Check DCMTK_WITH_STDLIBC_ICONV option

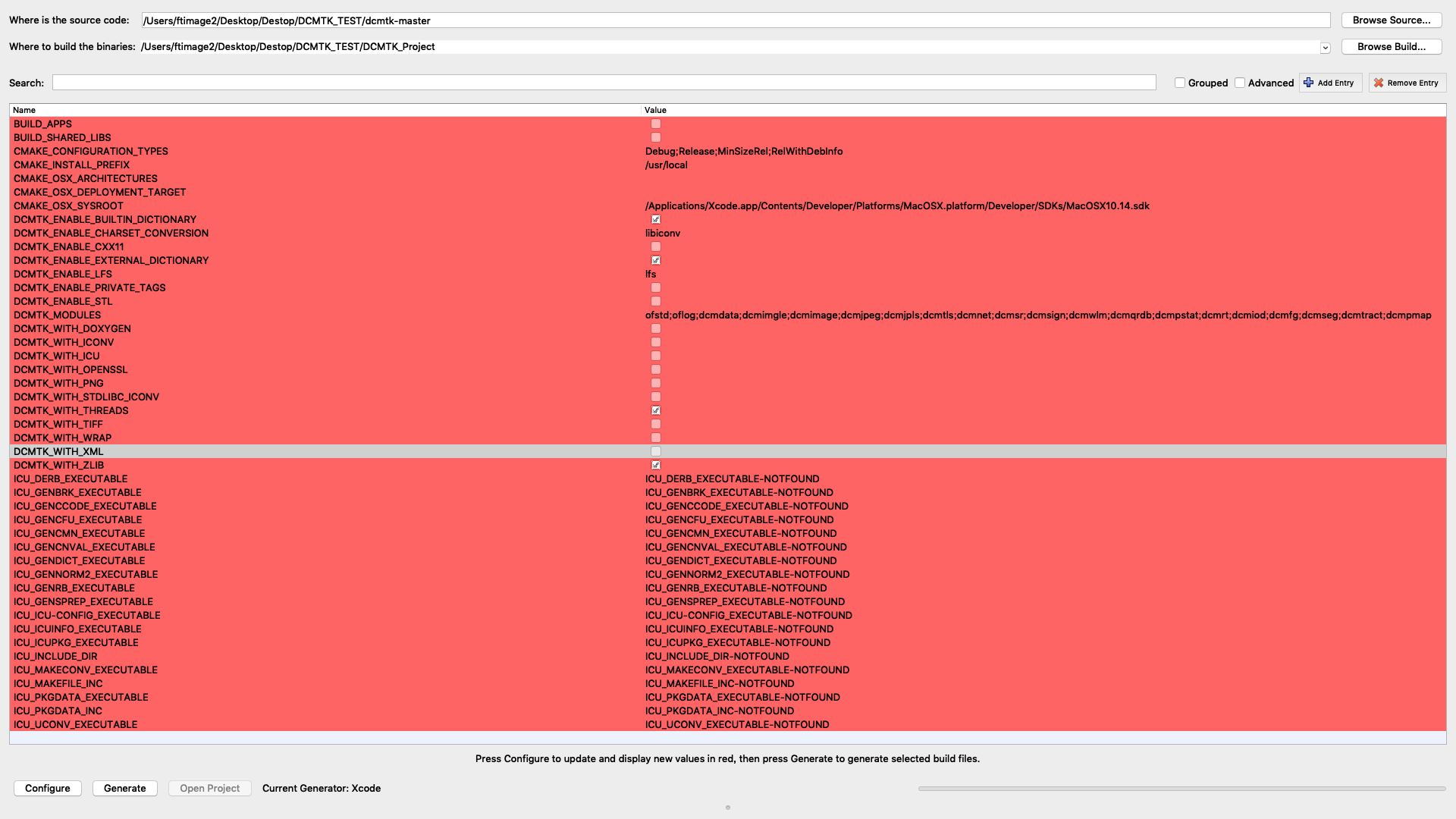click(656, 397)
